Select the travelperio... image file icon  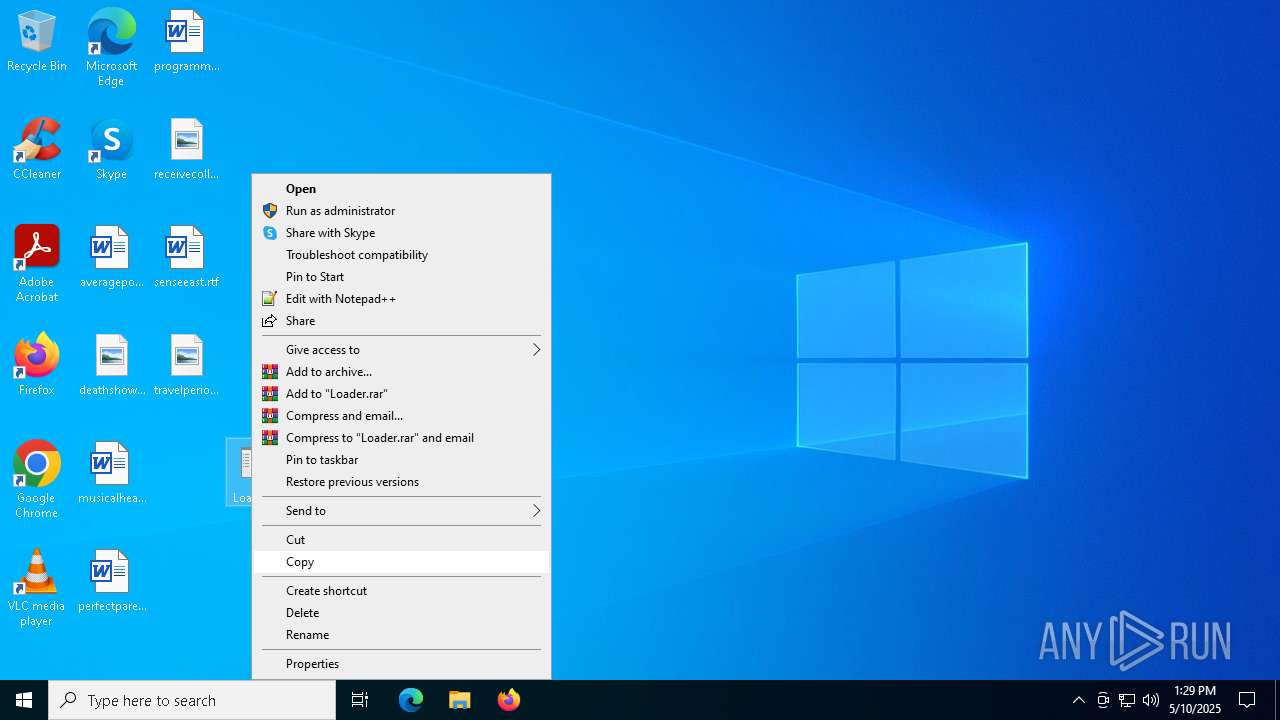[x=186, y=366]
